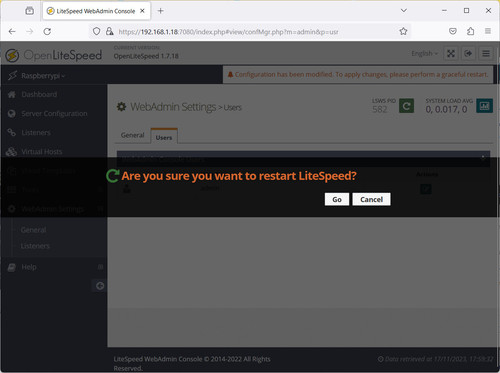Click the shield tracking protection icon
The height and width of the screenshot is (373, 500).
point(96,31)
